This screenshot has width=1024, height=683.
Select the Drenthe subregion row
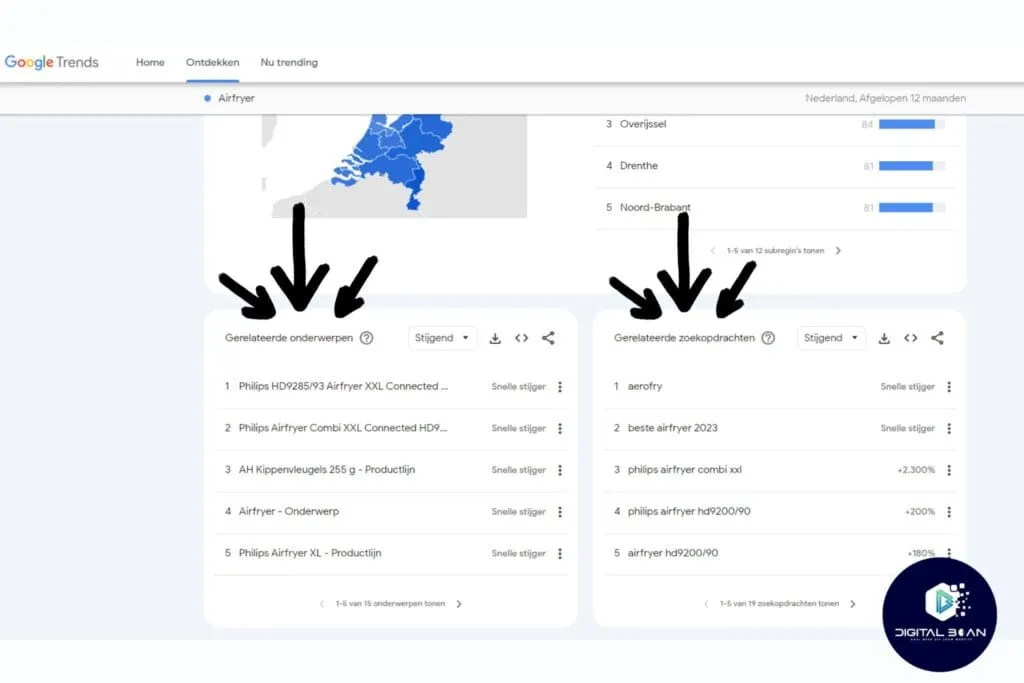tap(776, 166)
